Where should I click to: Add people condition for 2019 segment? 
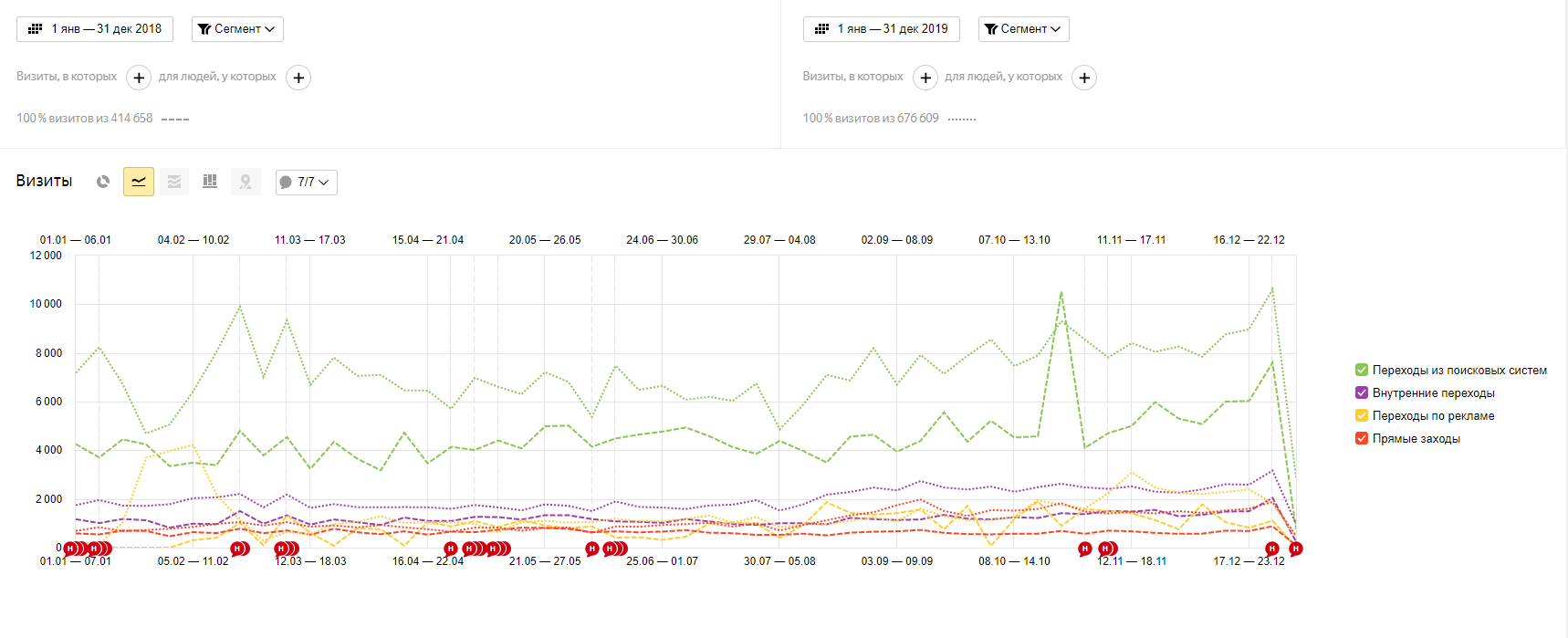click(x=1084, y=78)
